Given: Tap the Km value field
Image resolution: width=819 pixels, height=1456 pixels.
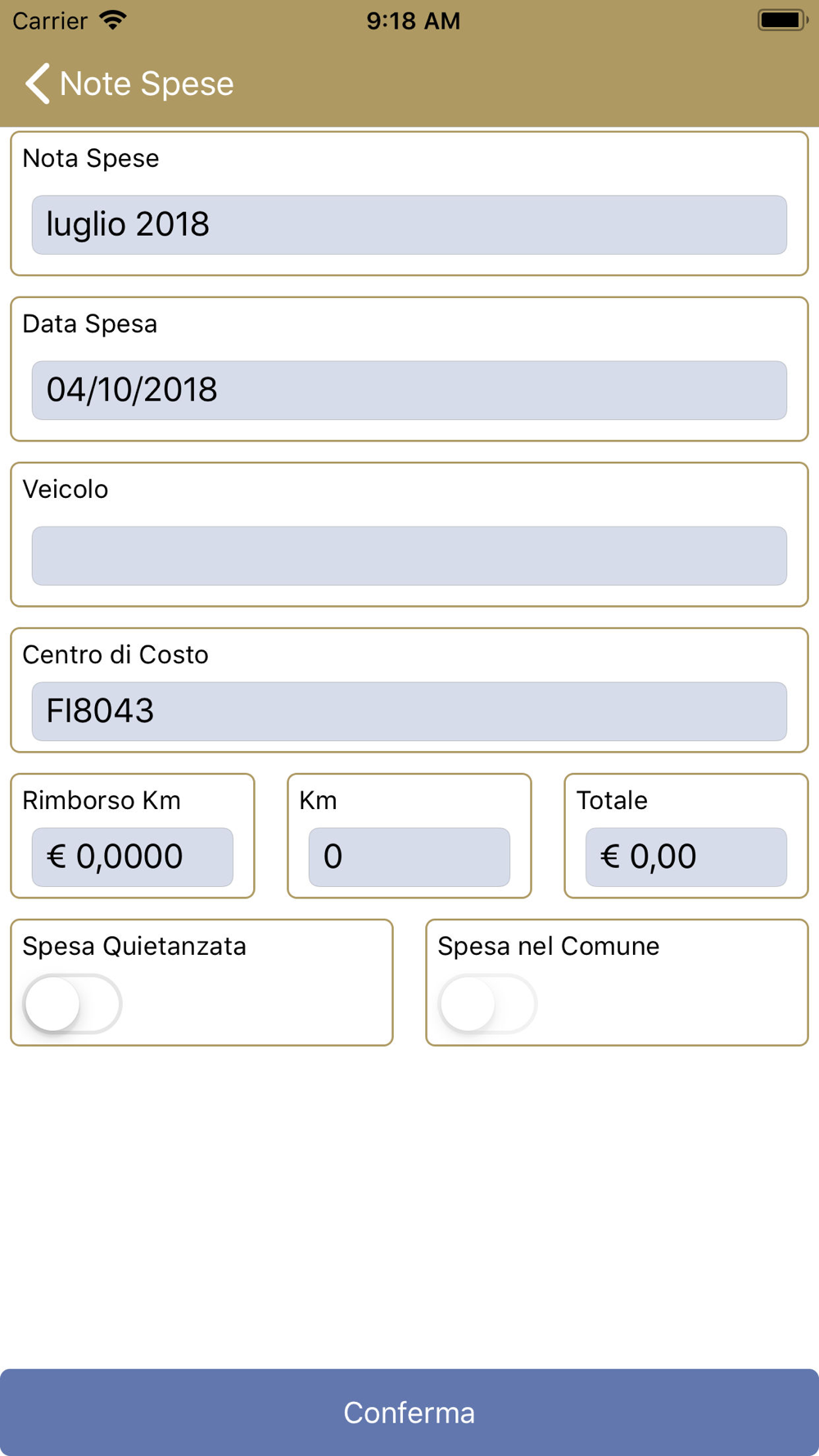Looking at the screenshot, I should point(409,857).
